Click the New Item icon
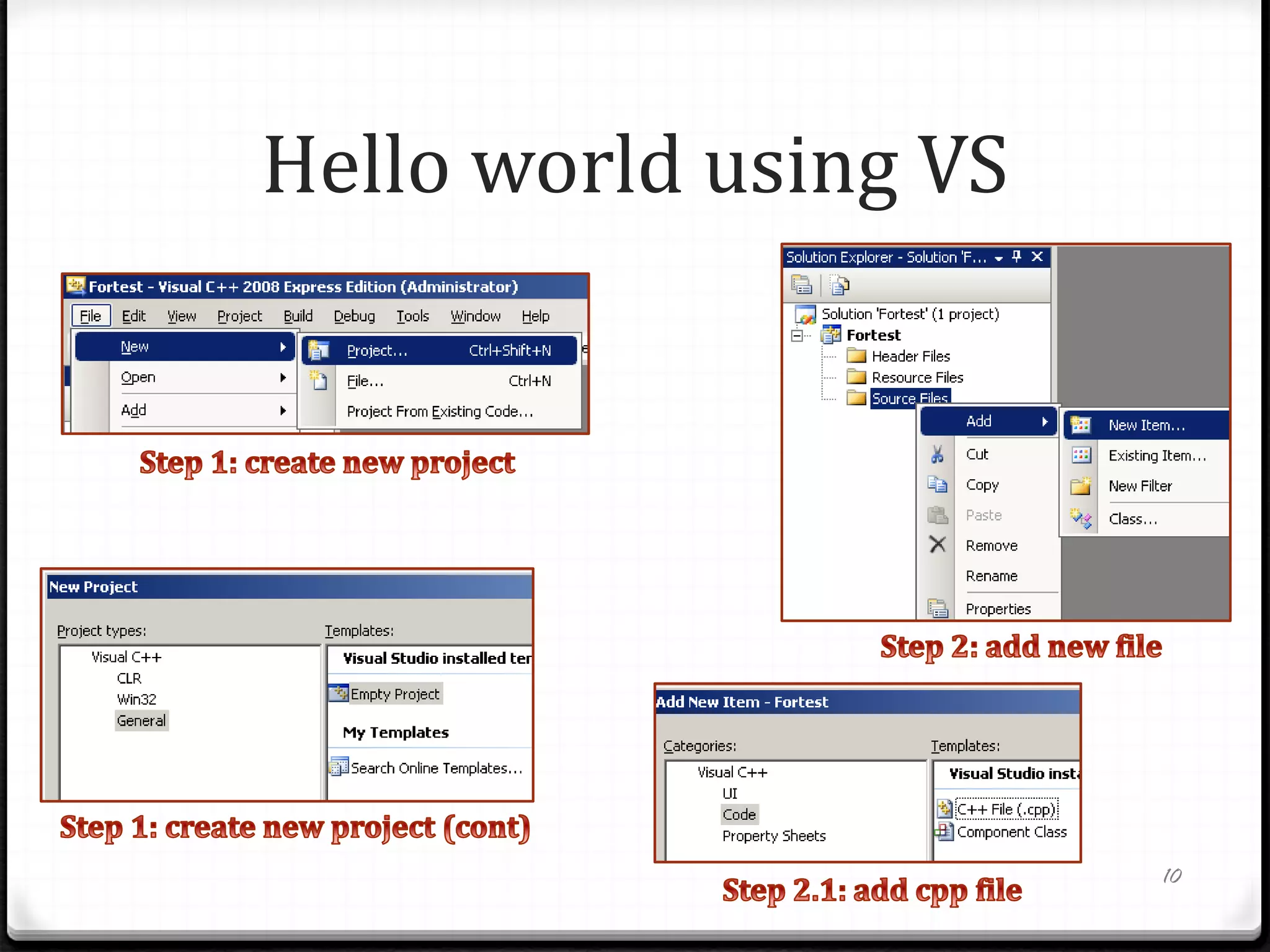This screenshot has height=952, width=1270. (1081, 425)
